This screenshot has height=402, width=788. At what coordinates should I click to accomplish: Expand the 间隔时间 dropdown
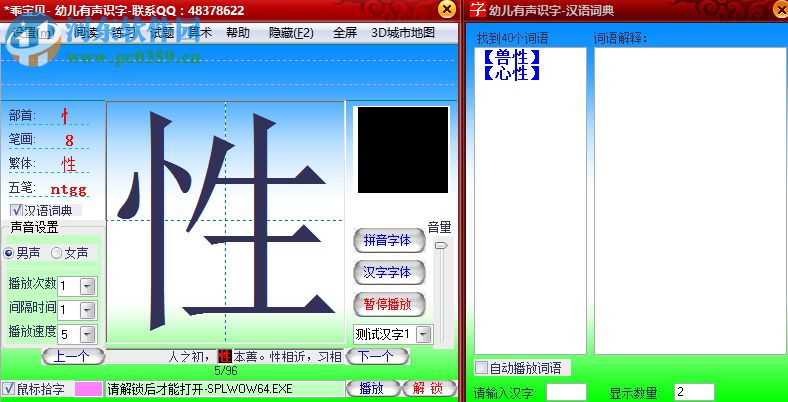tap(88, 311)
